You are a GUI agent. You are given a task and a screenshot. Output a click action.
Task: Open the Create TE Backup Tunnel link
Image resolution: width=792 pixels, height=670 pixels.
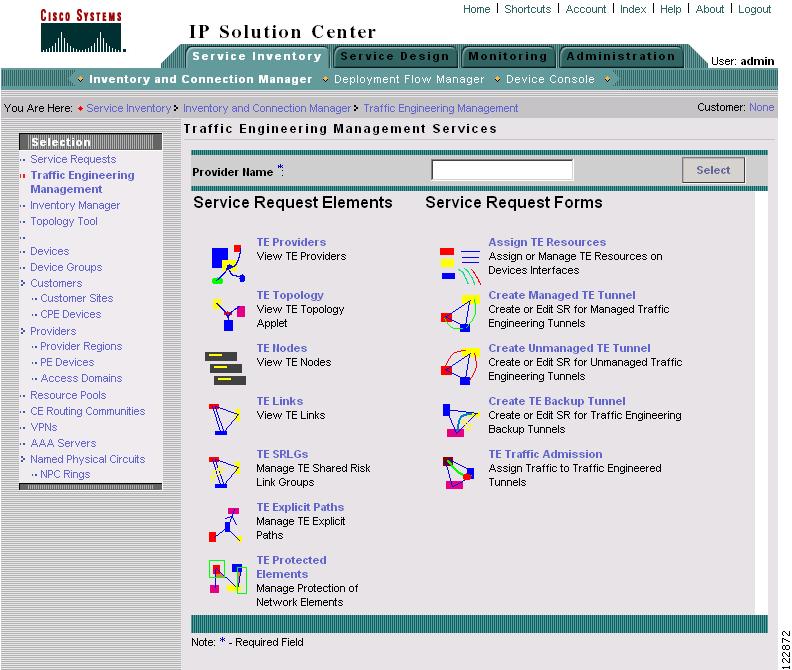tap(557, 401)
